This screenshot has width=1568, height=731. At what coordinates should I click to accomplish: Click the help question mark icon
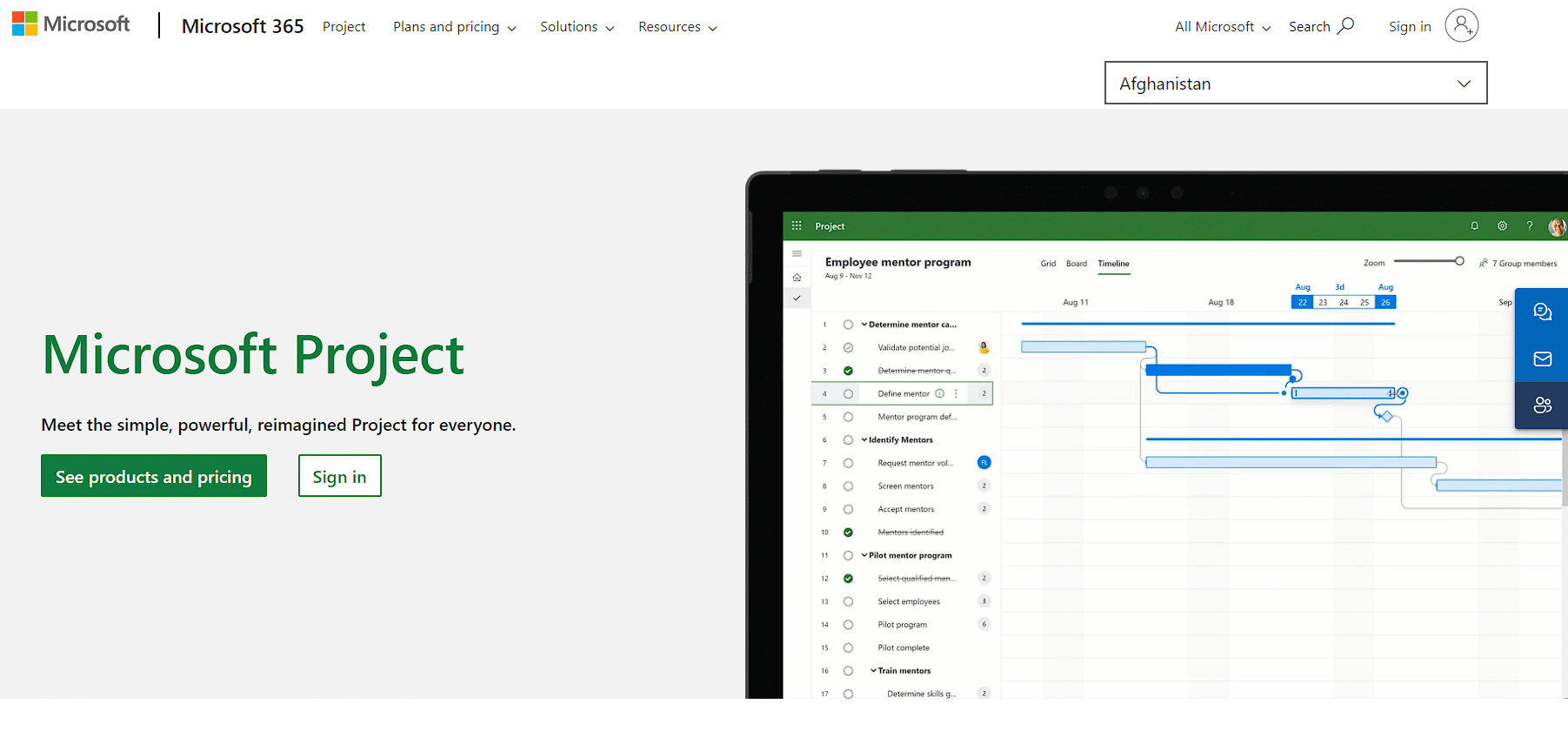tap(1530, 225)
